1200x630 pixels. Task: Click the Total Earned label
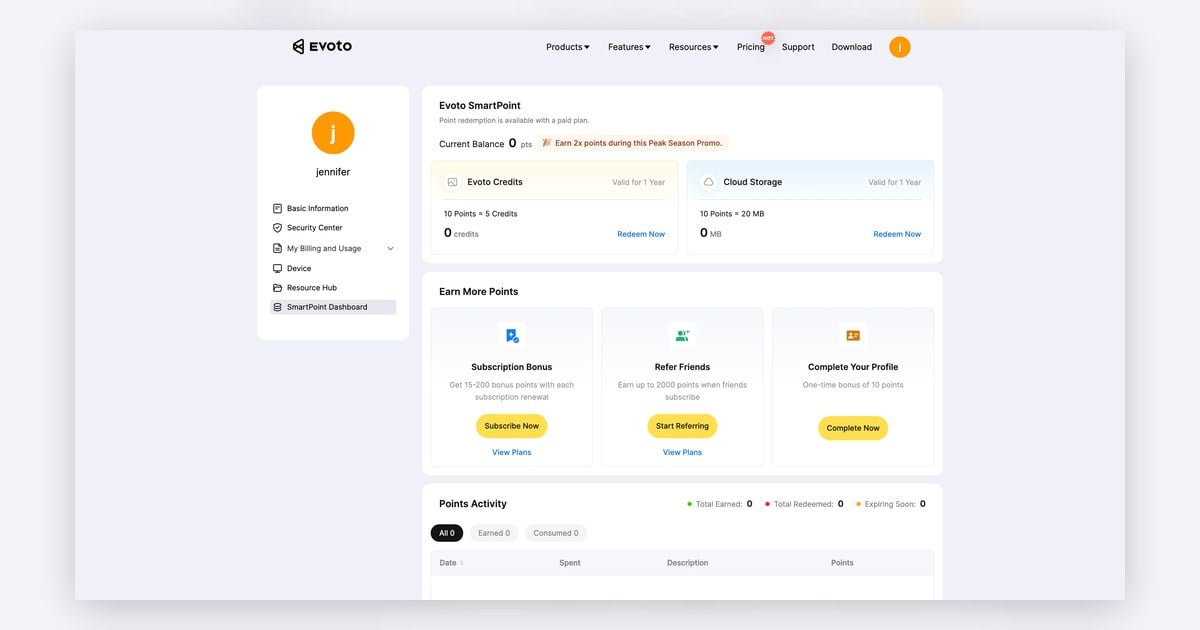tap(719, 504)
